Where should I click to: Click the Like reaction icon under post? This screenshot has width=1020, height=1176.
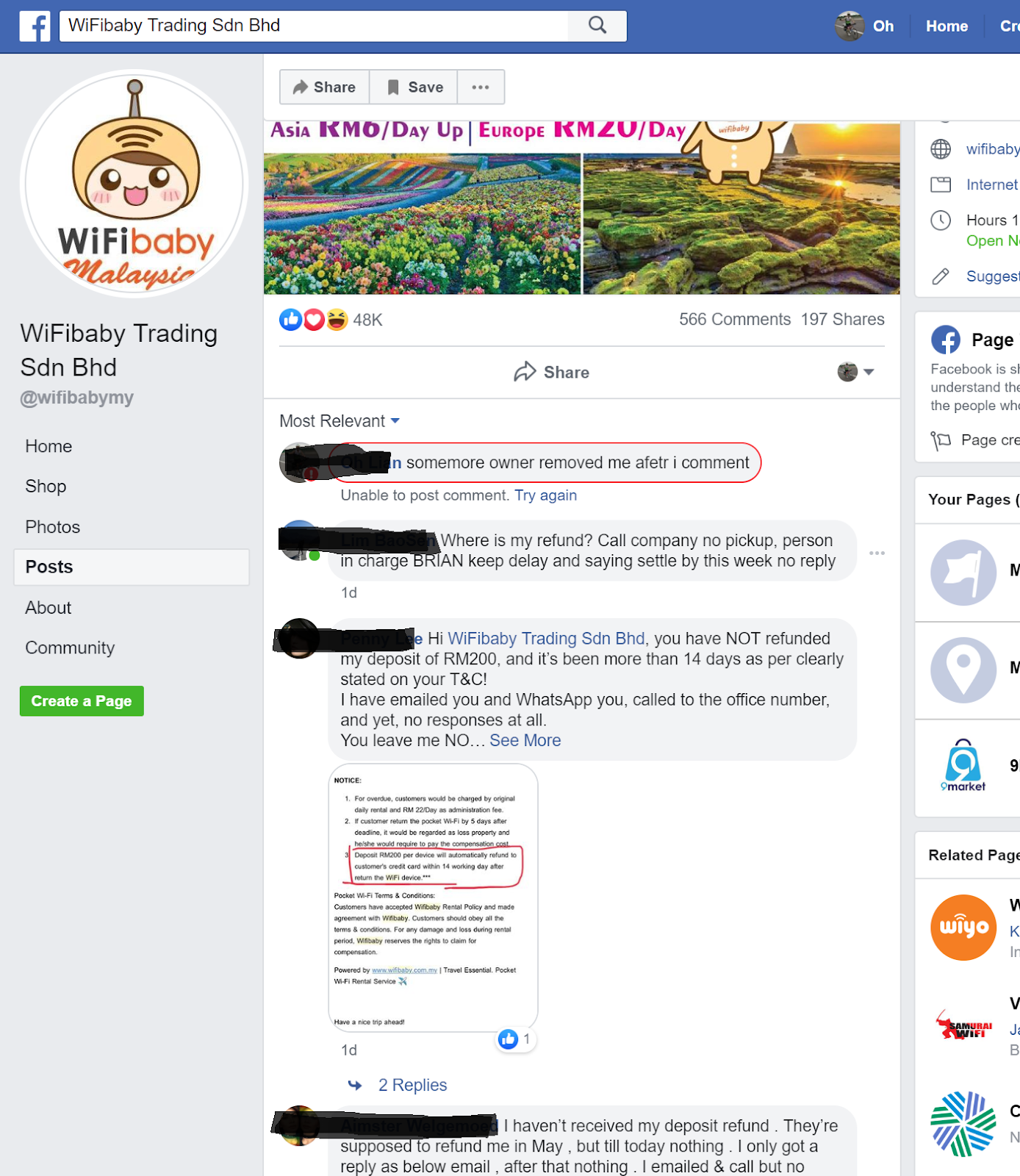[291, 320]
